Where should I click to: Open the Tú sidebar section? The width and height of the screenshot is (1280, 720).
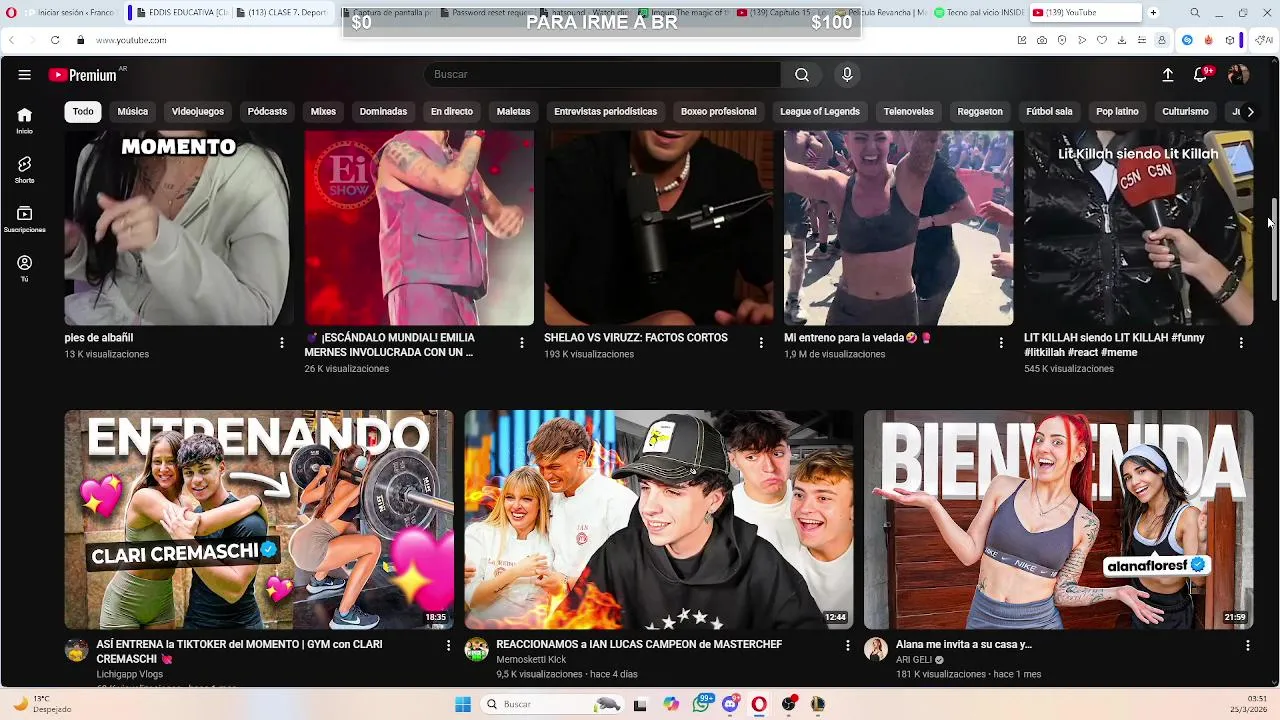(24, 268)
